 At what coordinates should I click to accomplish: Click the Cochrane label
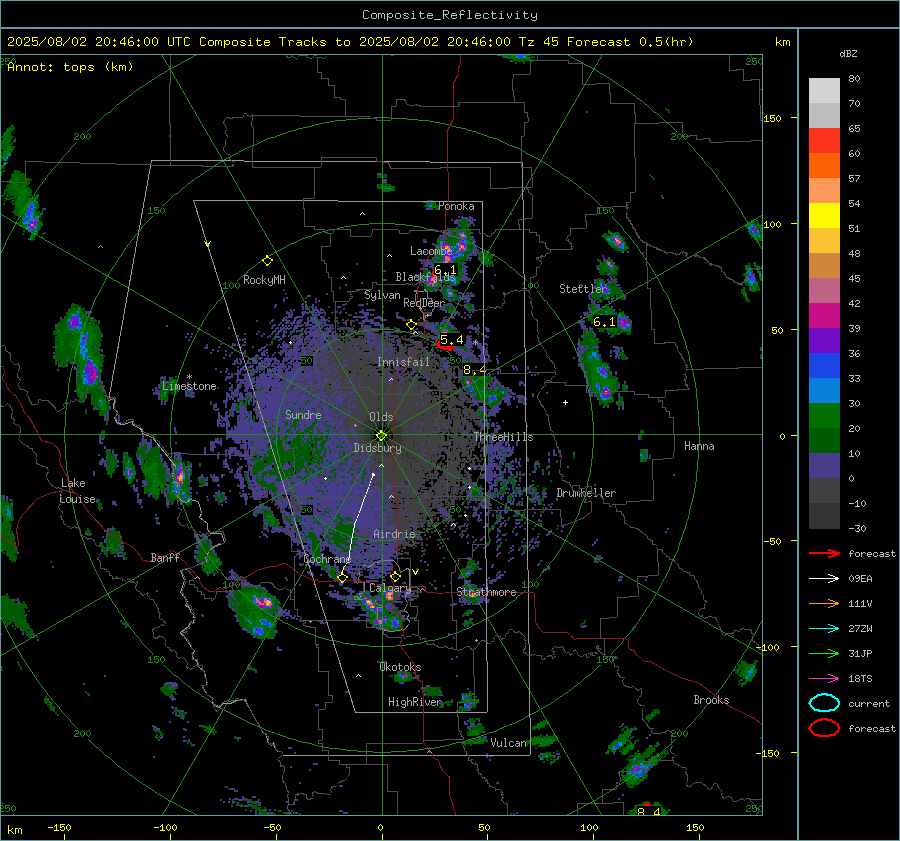click(327, 559)
